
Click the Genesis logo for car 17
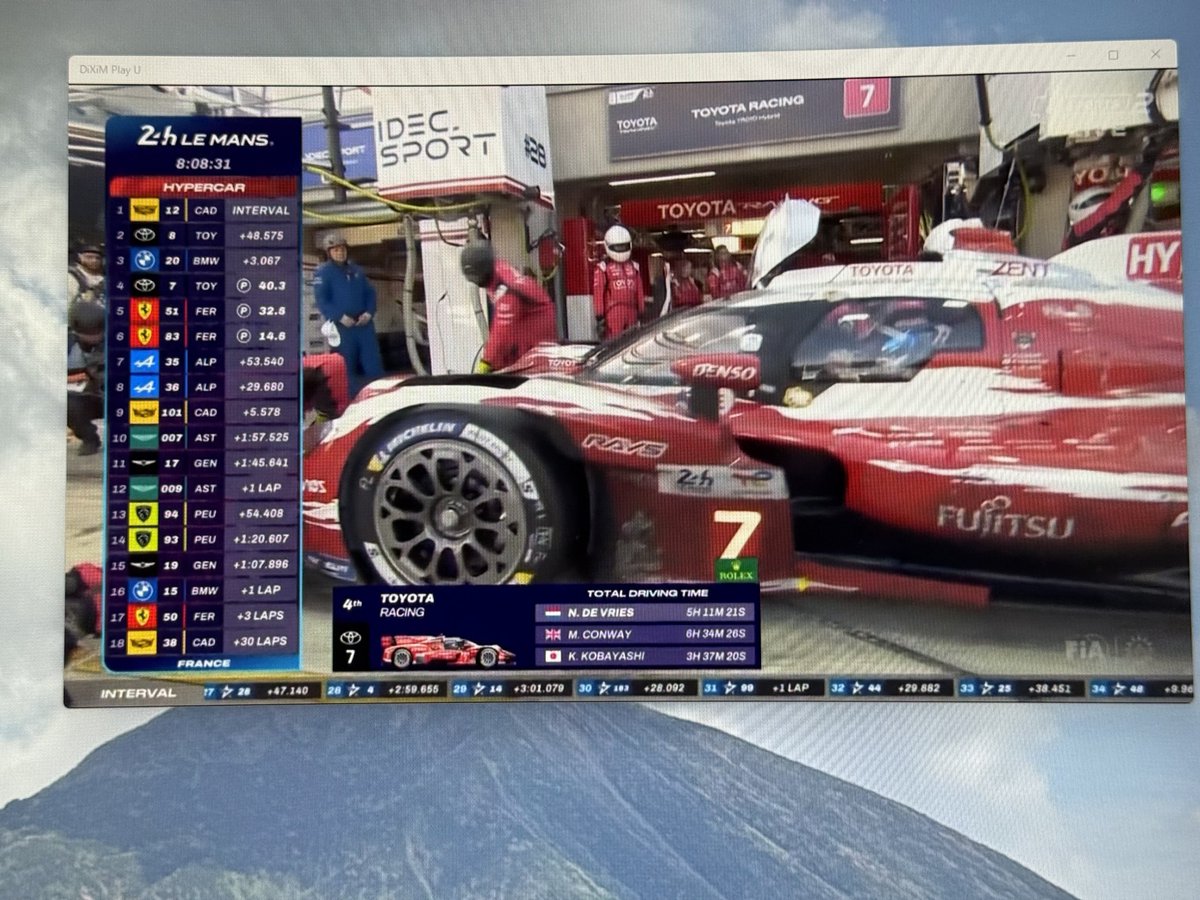click(144, 463)
